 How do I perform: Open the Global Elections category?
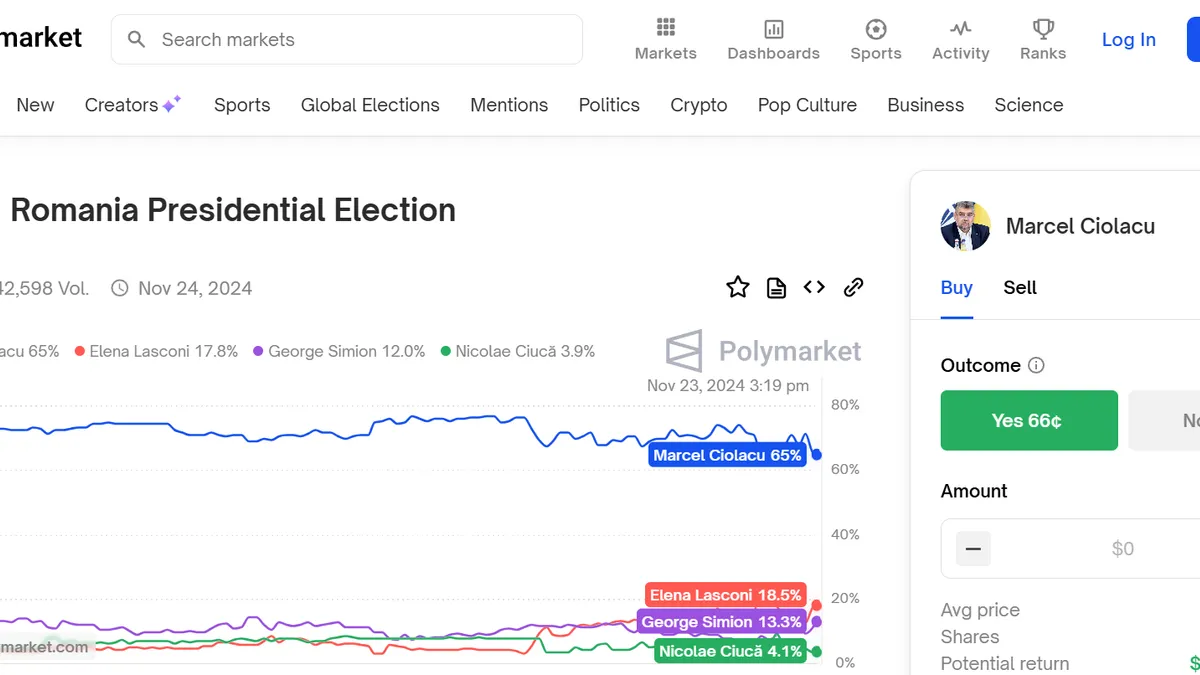click(x=370, y=105)
